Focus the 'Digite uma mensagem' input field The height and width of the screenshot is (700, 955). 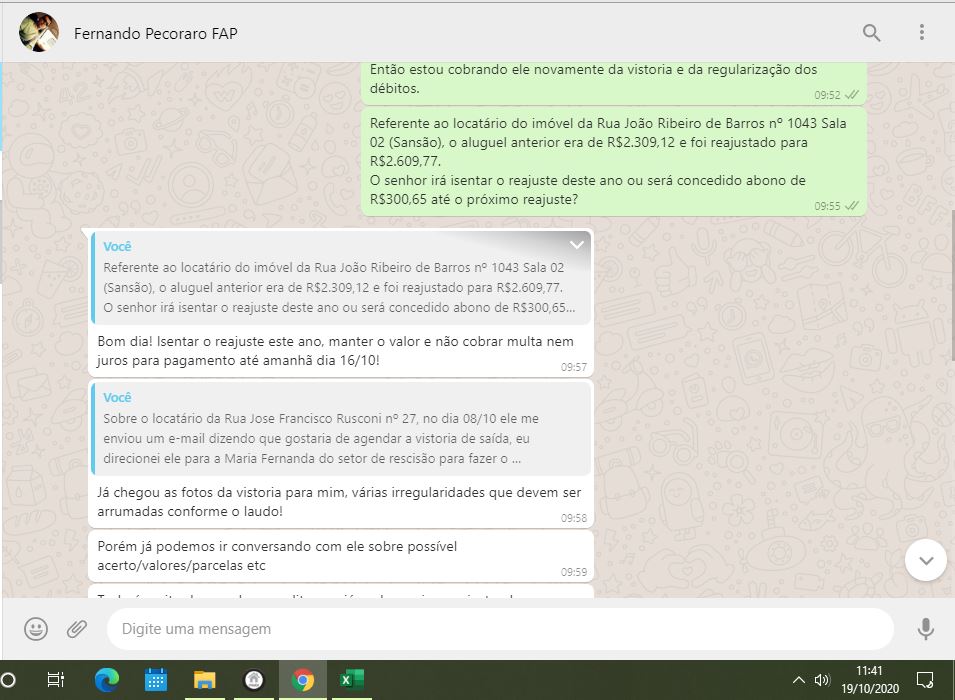coord(500,629)
